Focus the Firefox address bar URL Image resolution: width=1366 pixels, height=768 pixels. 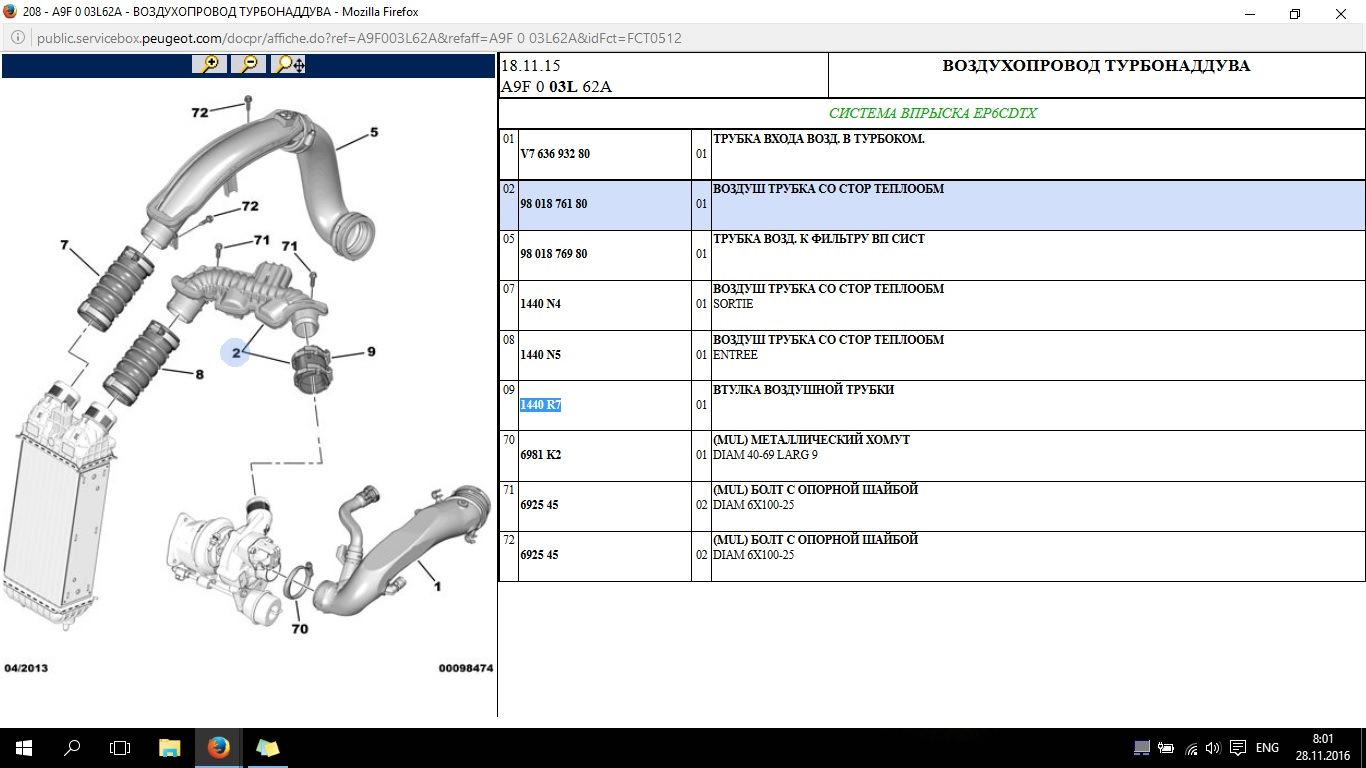359,38
